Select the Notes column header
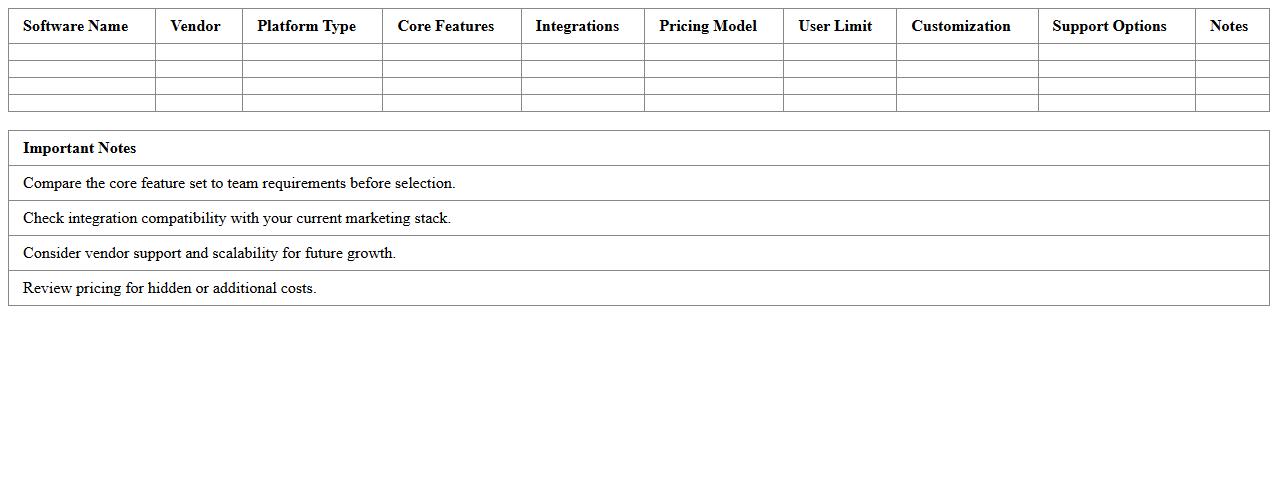 coord(1228,26)
